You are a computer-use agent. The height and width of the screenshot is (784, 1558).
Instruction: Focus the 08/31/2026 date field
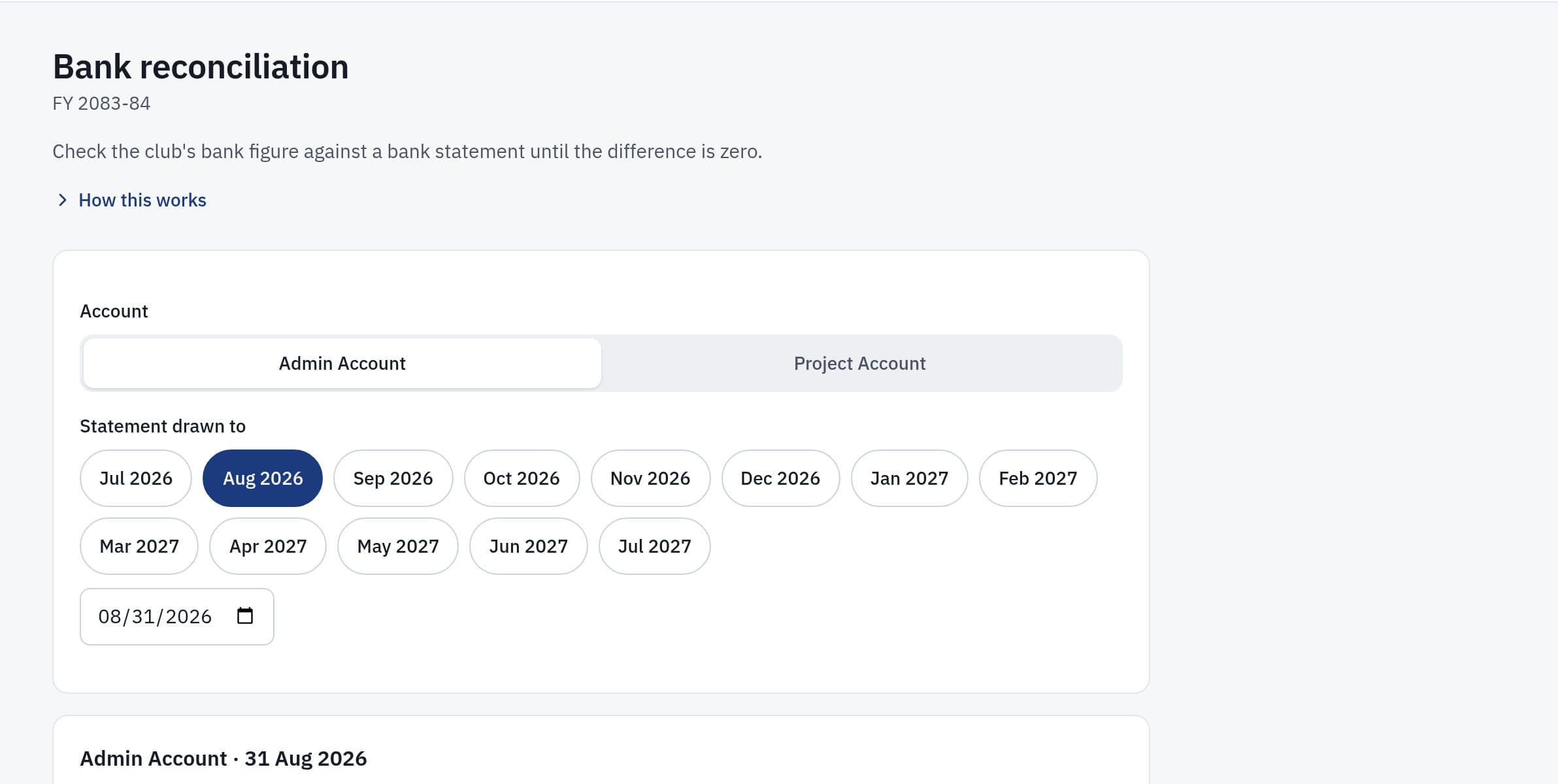pos(177,617)
